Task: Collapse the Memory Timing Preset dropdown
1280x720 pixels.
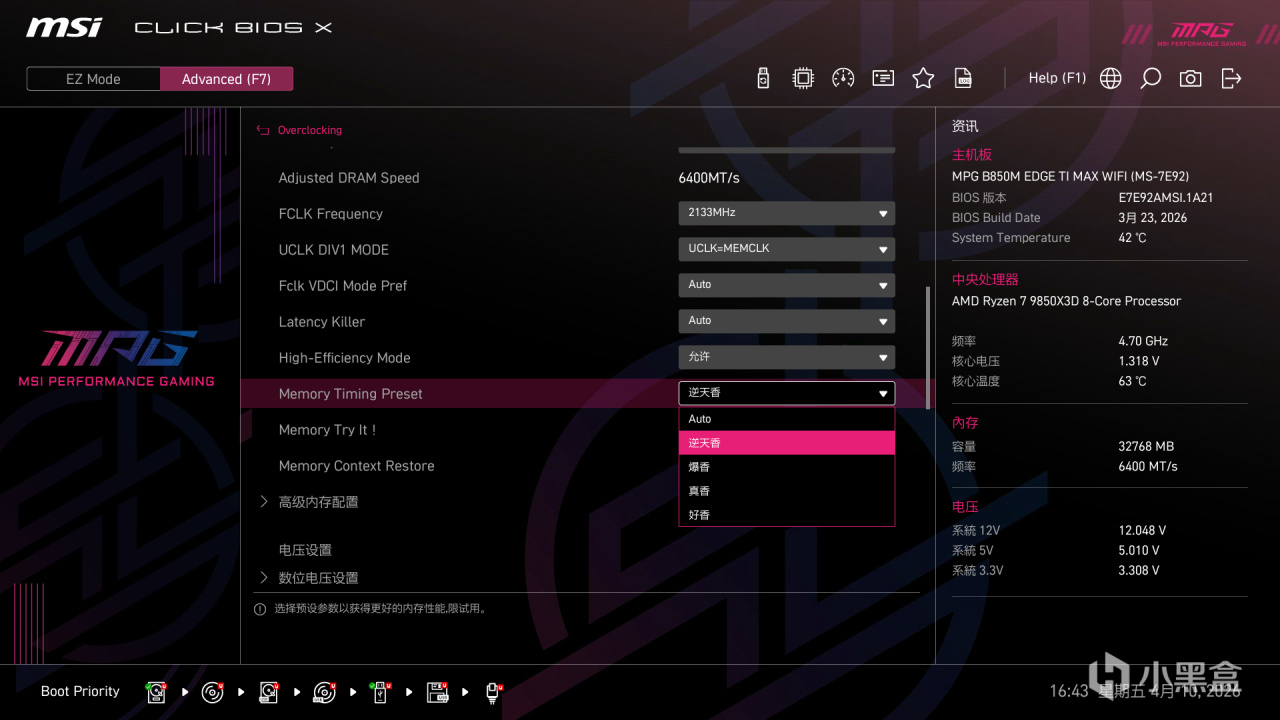Action: tap(786, 393)
